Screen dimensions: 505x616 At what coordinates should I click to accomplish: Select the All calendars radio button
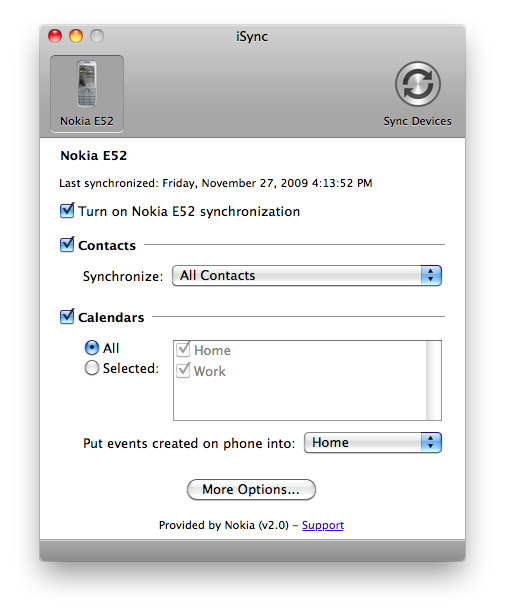92,348
